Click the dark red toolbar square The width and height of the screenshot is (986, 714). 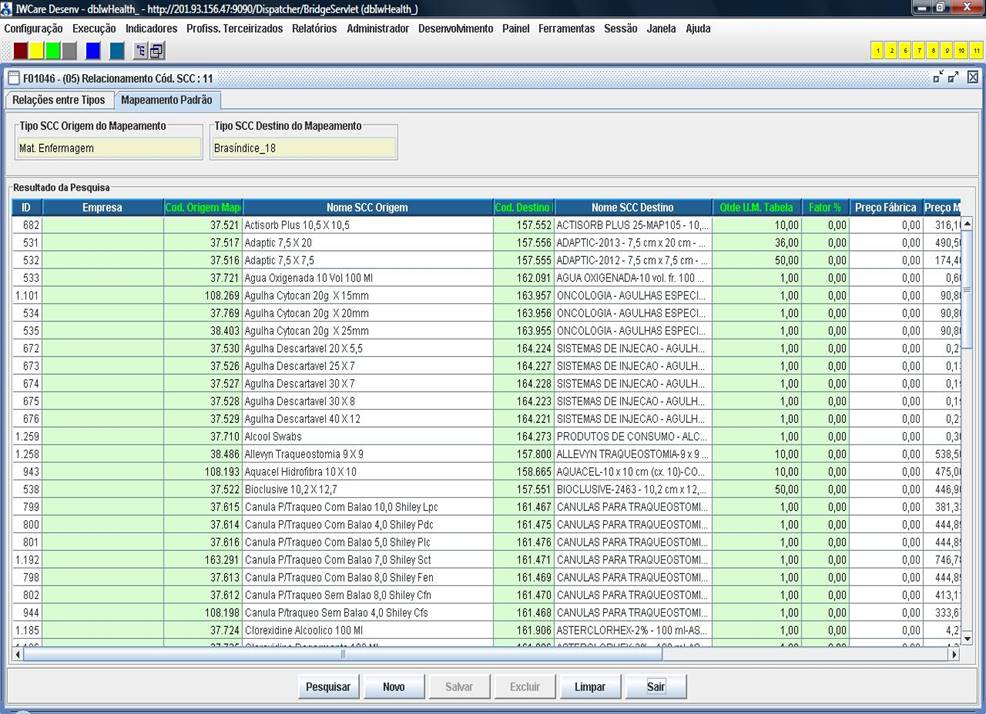point(21,51)
